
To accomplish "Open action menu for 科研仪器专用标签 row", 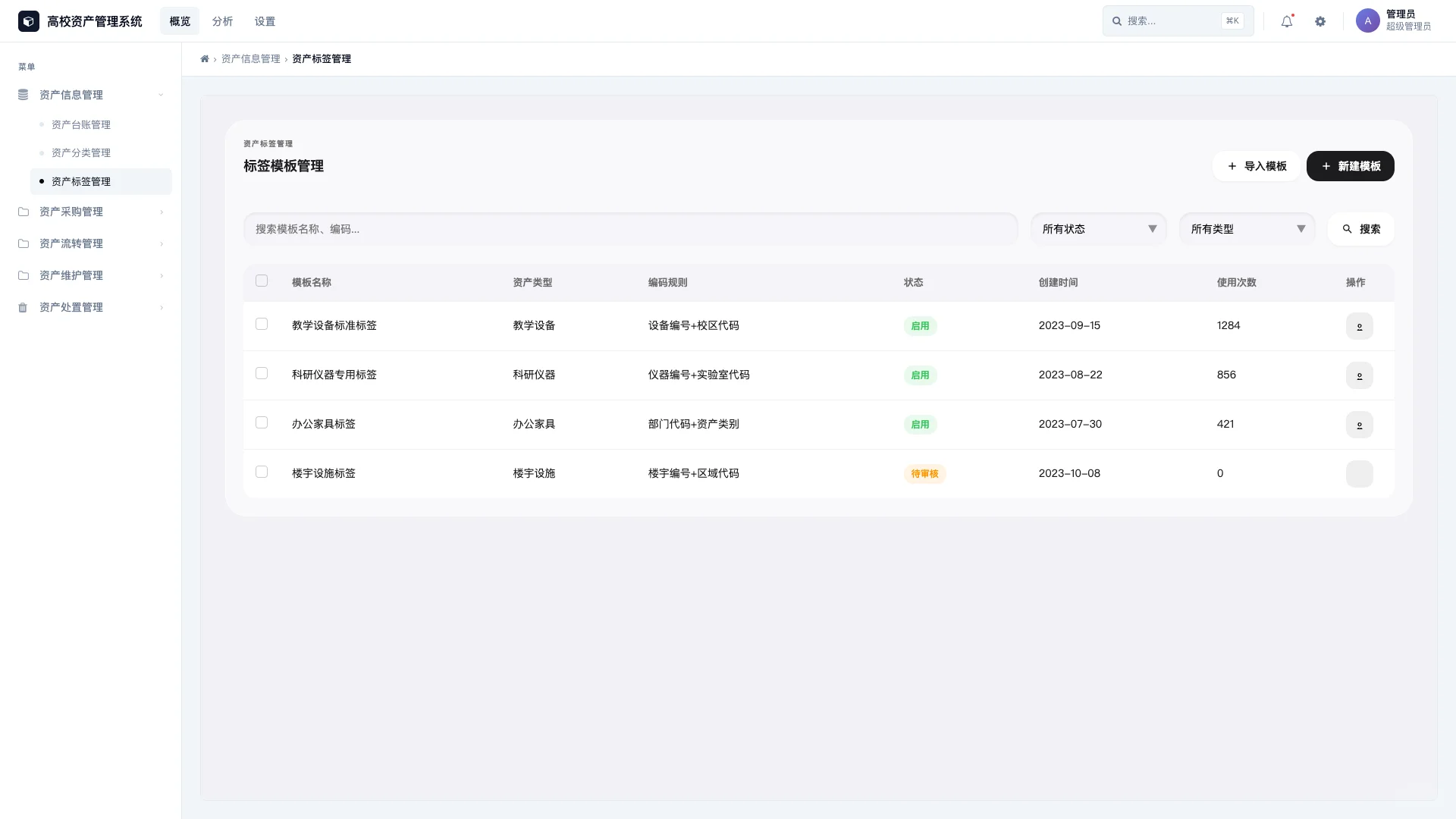I will point(1359,375).
